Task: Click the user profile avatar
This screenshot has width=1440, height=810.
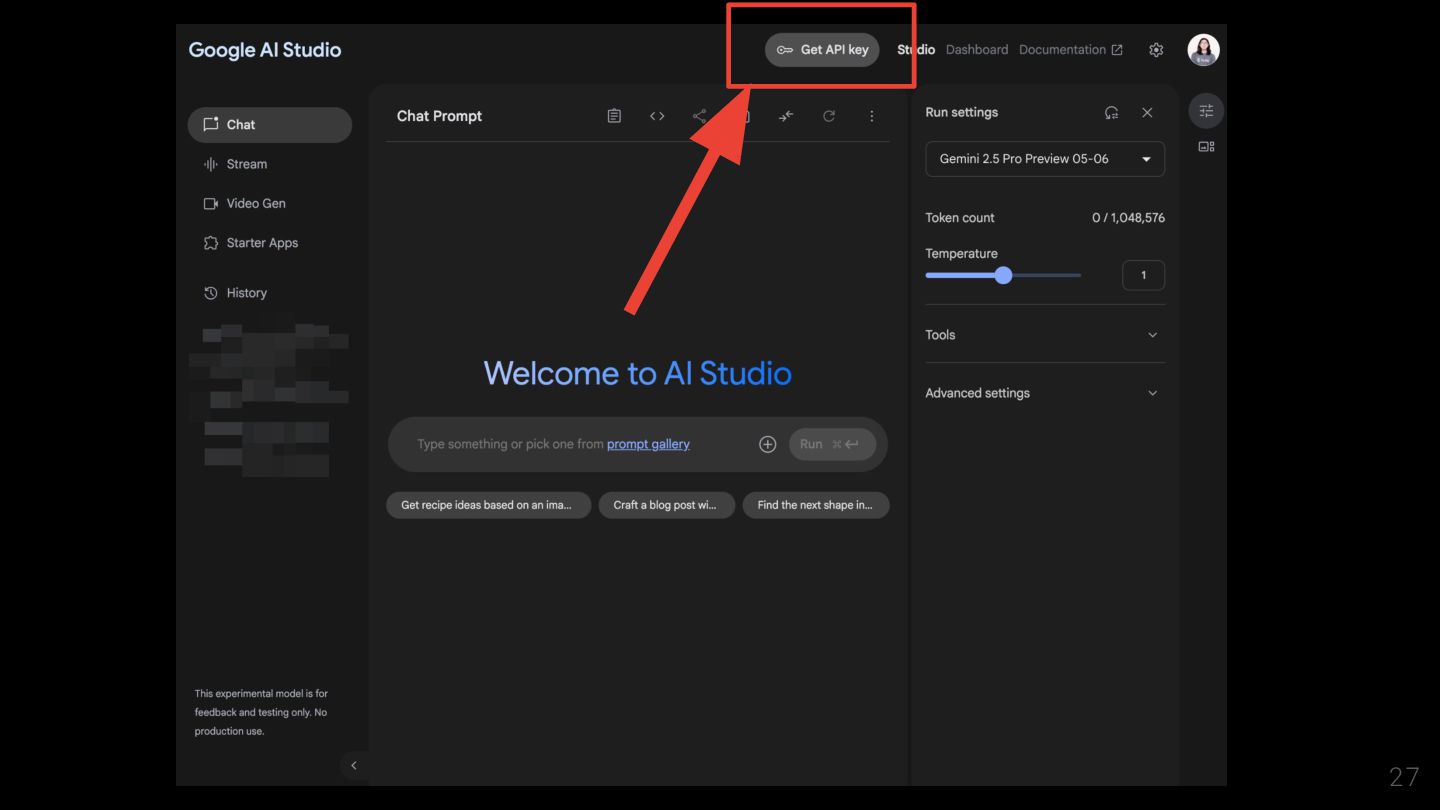Action: point(1203,50)
